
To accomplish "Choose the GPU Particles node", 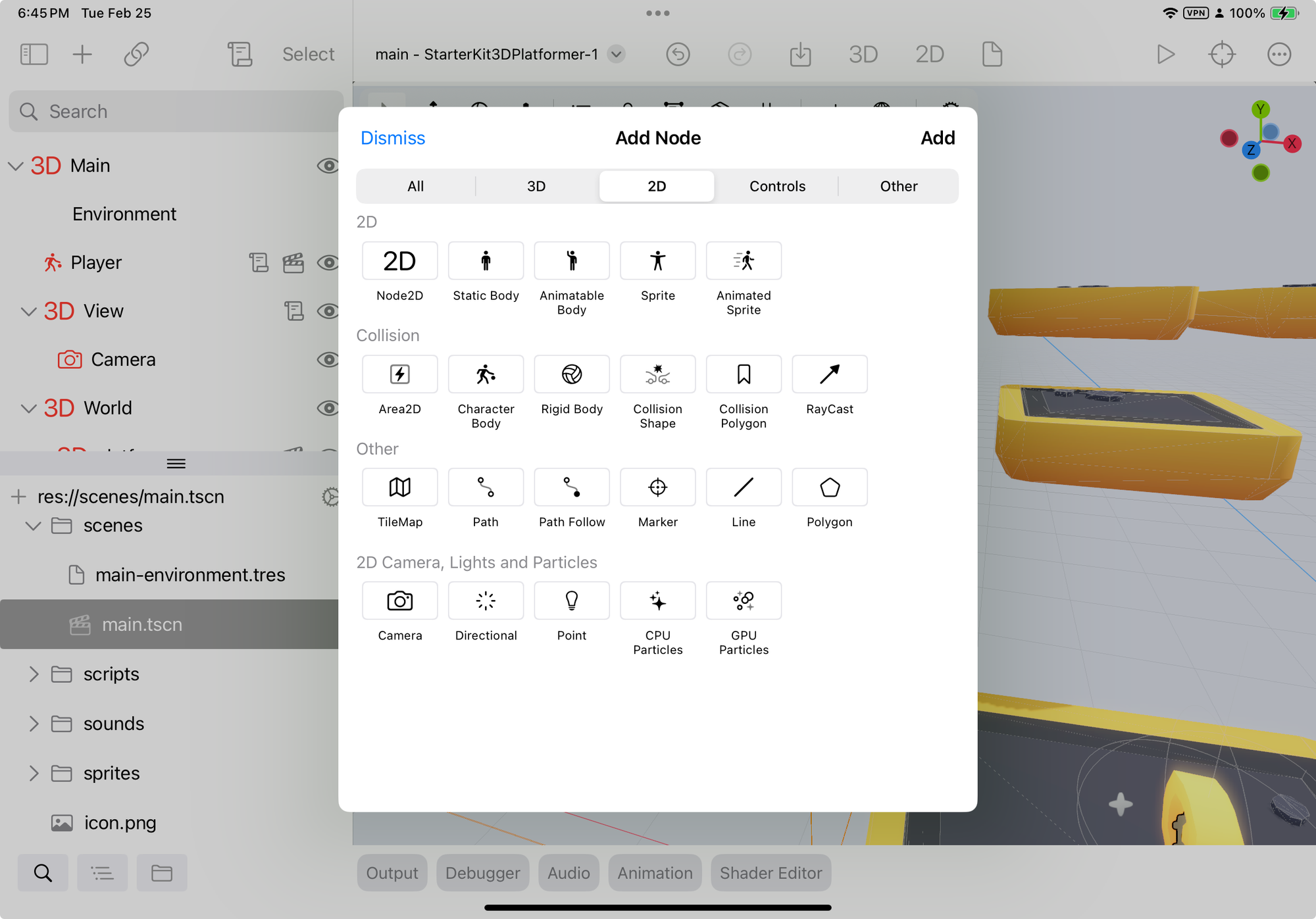I will (744, 601).
